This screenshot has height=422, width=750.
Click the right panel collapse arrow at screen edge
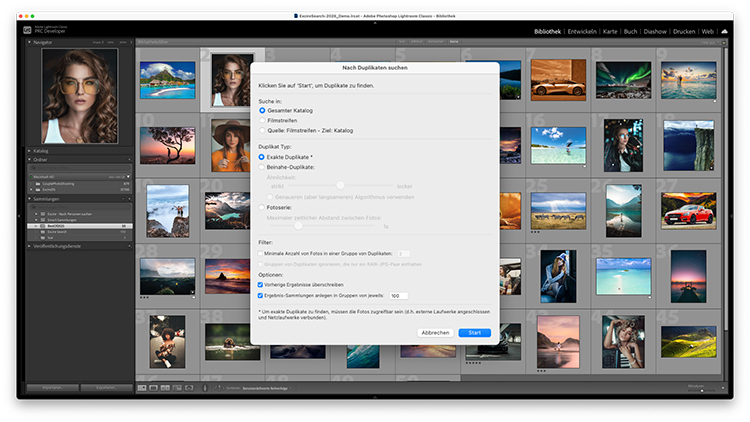tap(730, 214)
